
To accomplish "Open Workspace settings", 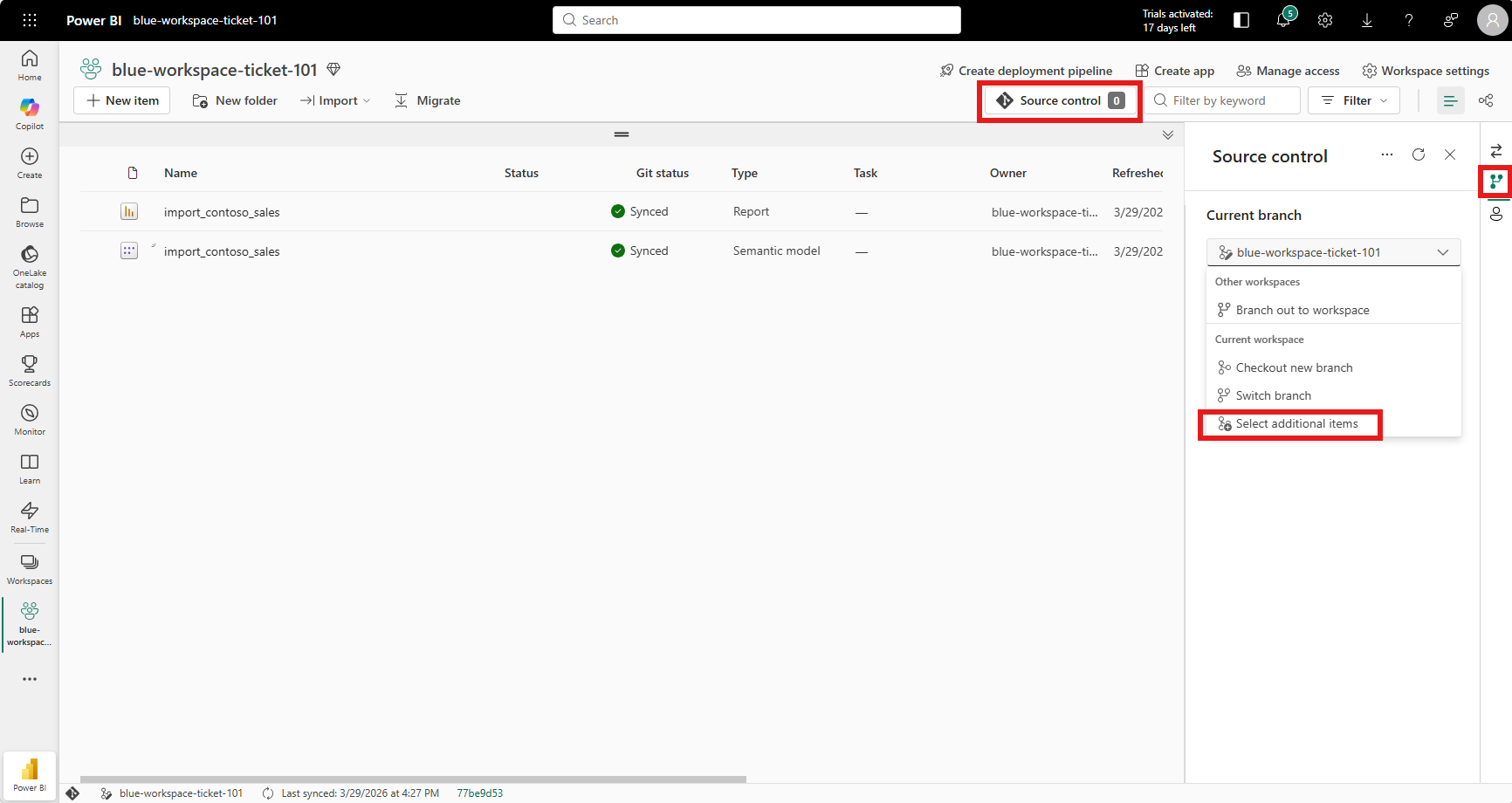I will click(1426, 71).
